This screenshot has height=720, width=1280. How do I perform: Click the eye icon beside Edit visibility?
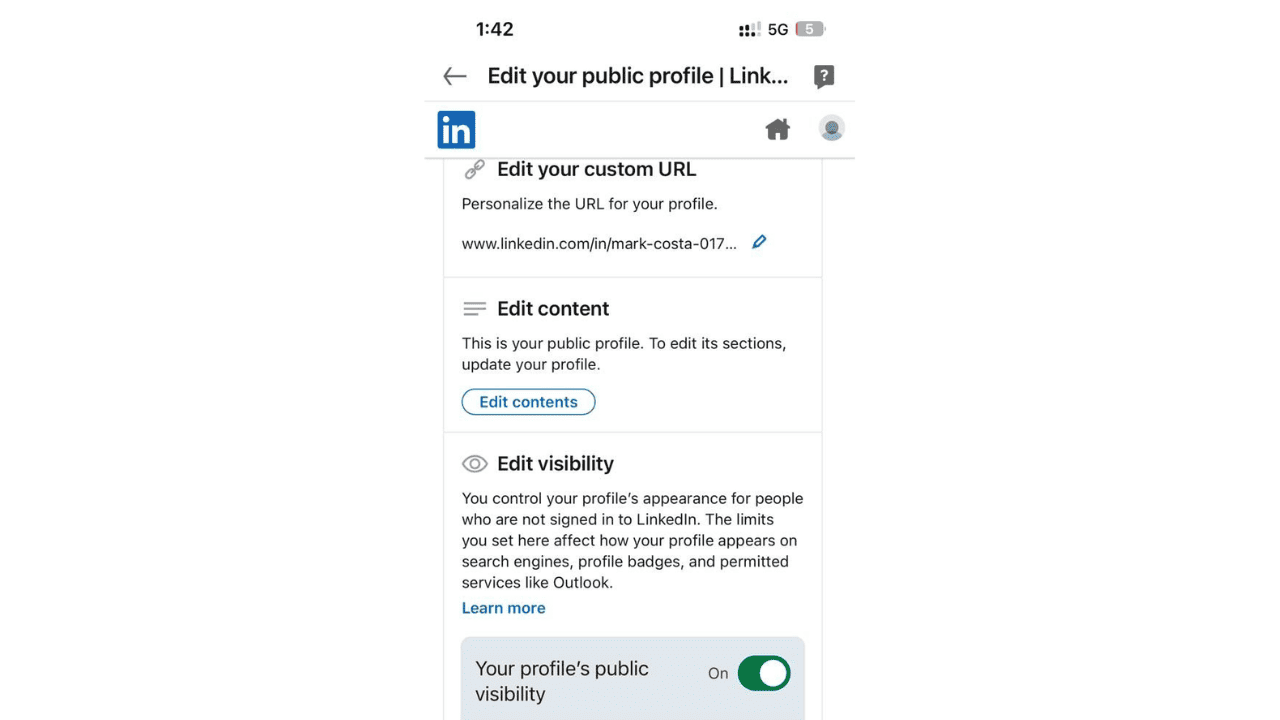click(474, 463)
